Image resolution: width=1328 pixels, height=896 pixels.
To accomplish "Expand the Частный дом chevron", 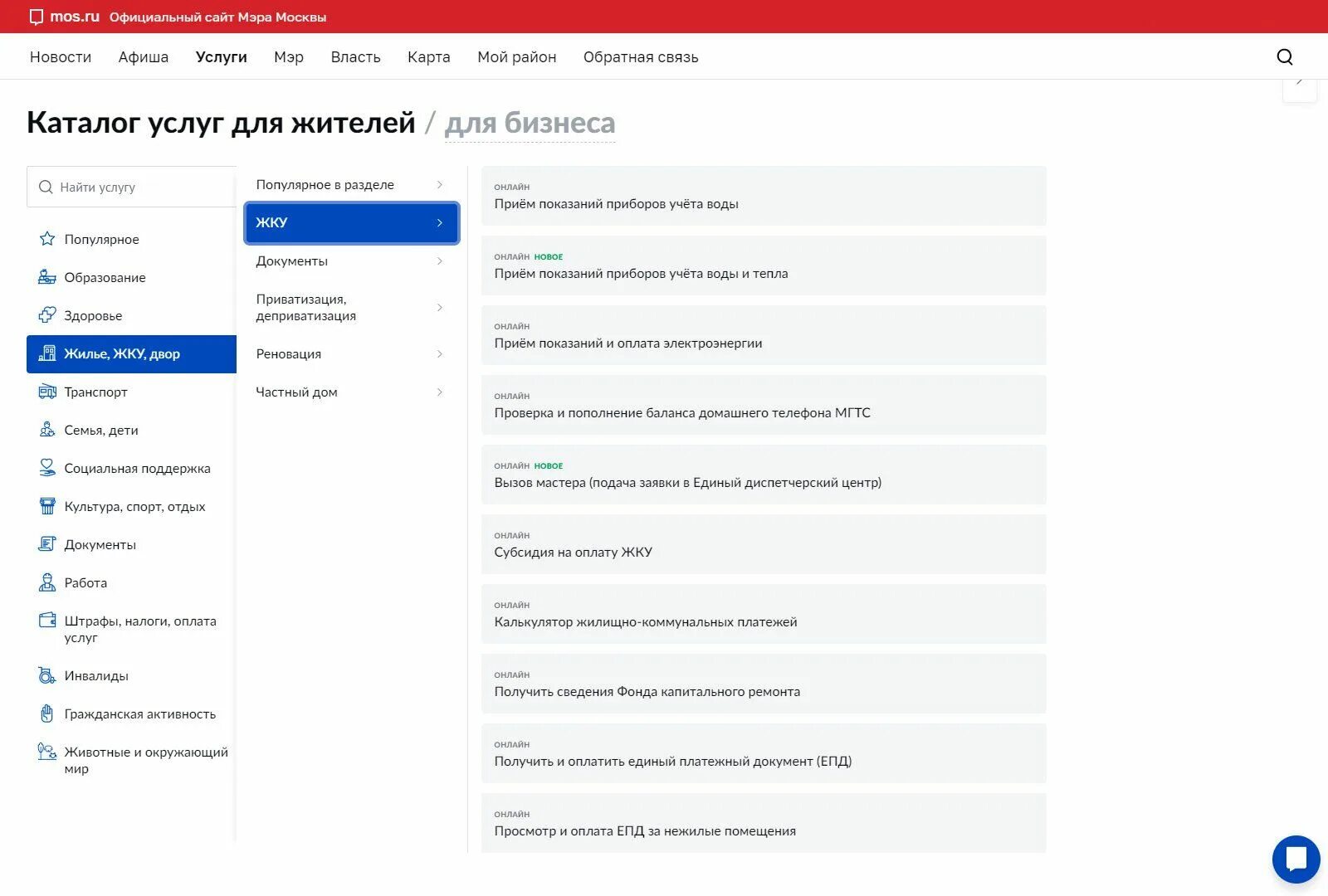I will (x=440, y=392).
